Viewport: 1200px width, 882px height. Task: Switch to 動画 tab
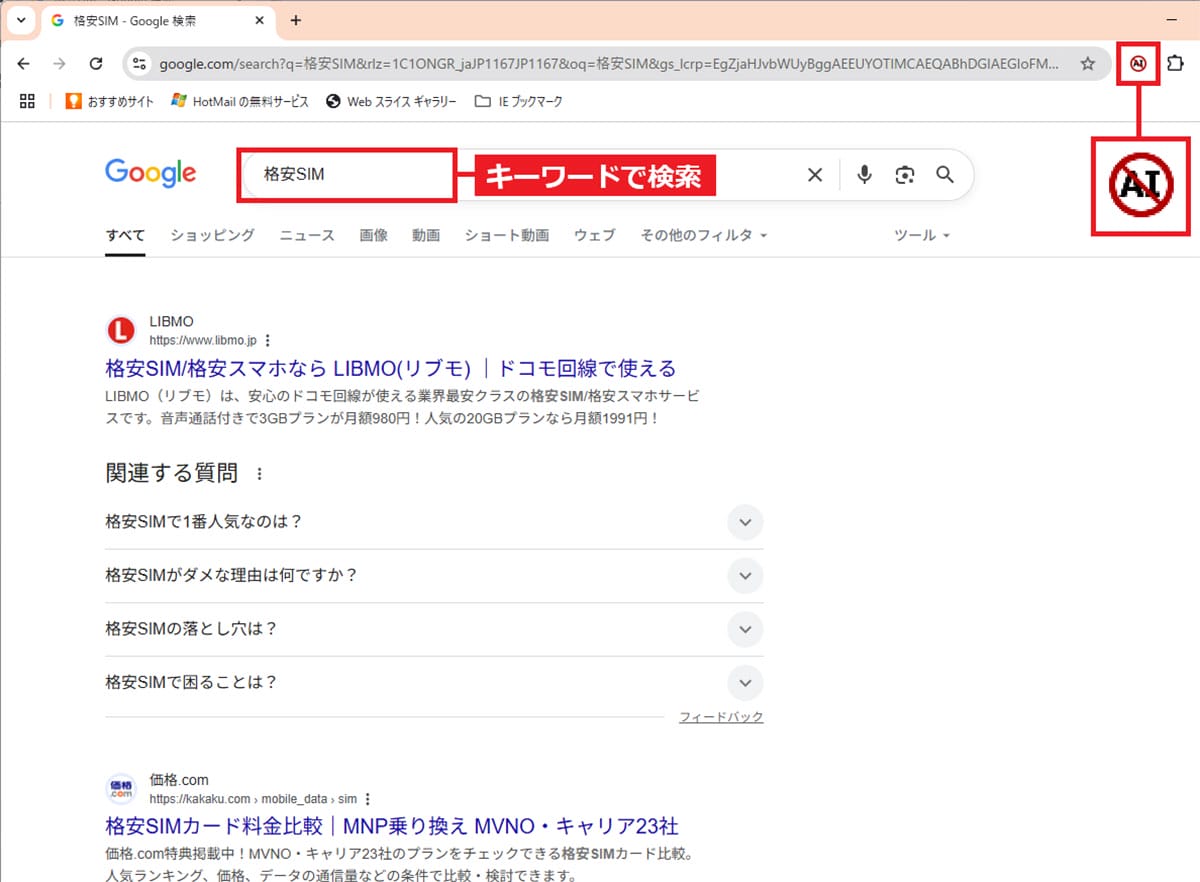pos(426,235)
